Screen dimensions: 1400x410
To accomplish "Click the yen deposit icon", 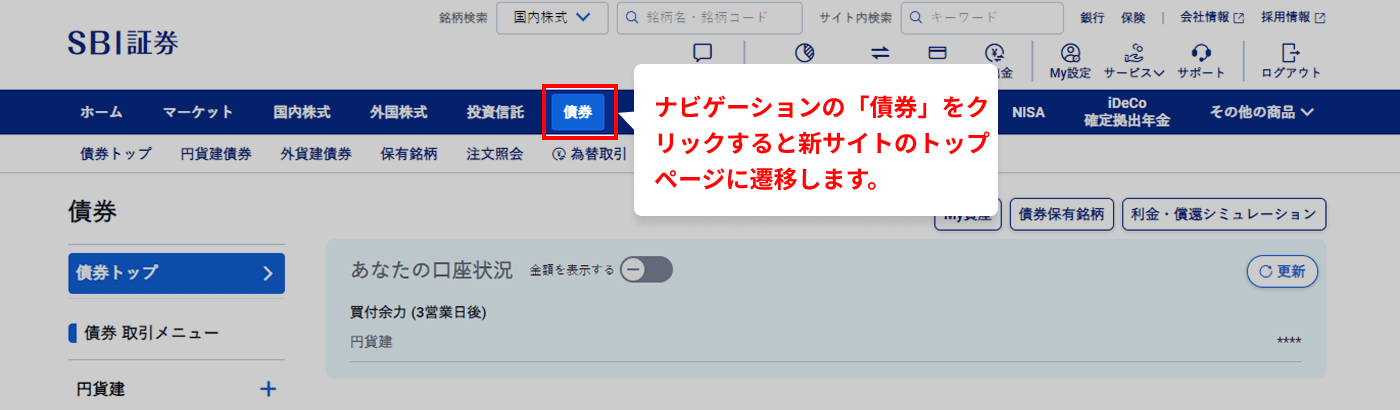I will point(994,53).
